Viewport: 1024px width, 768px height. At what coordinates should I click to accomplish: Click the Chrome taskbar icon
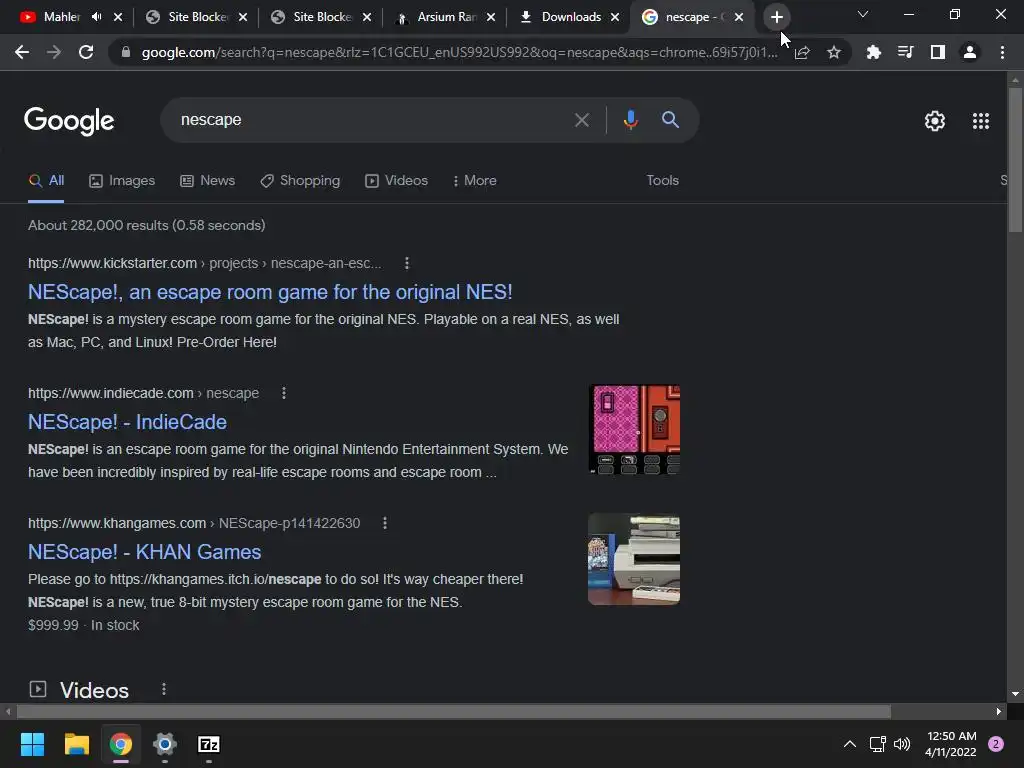[x=121, y=744]
